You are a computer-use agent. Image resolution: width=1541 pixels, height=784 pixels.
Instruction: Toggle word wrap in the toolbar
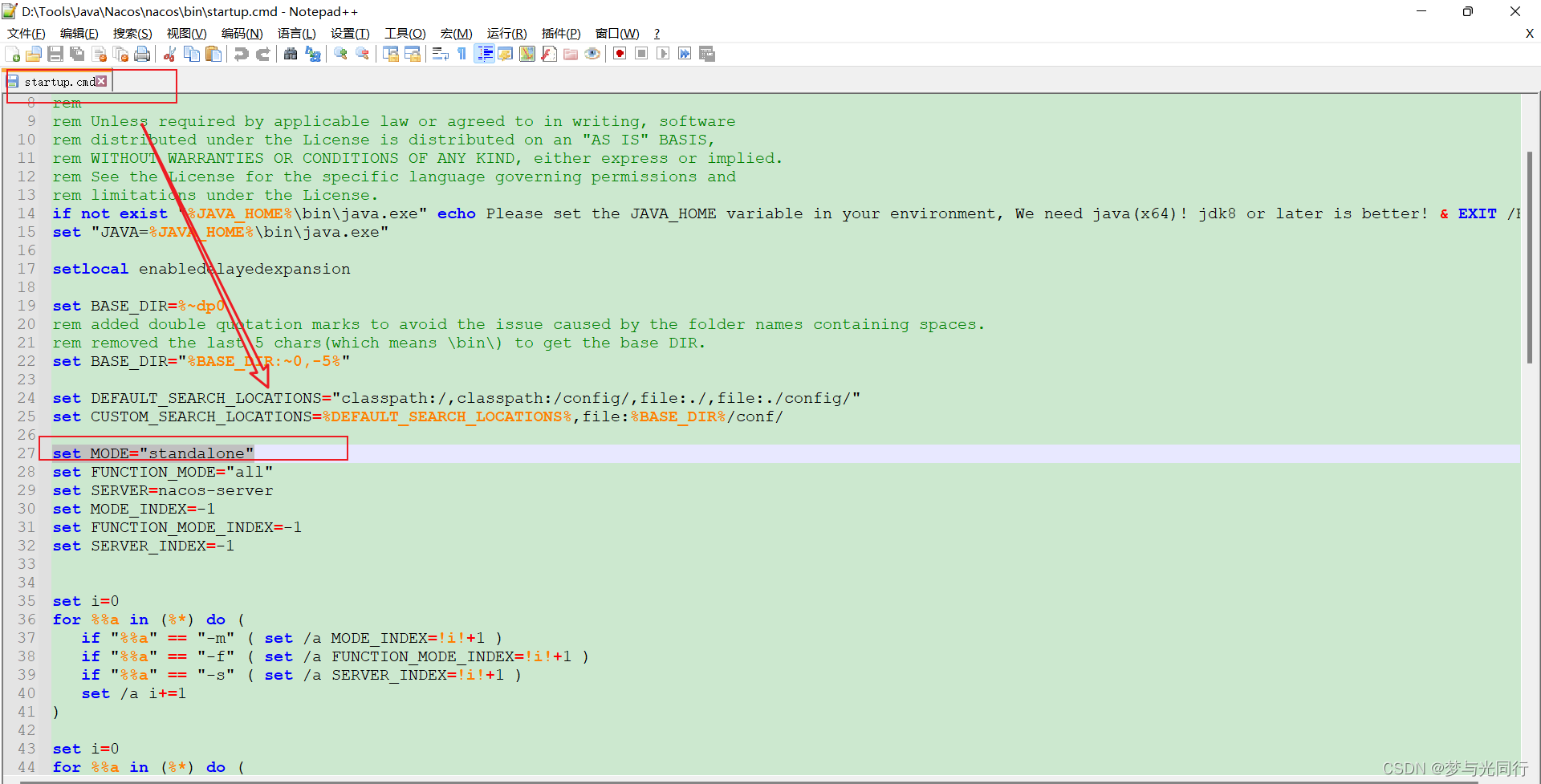pyautogui.click(x=440, y=54)
